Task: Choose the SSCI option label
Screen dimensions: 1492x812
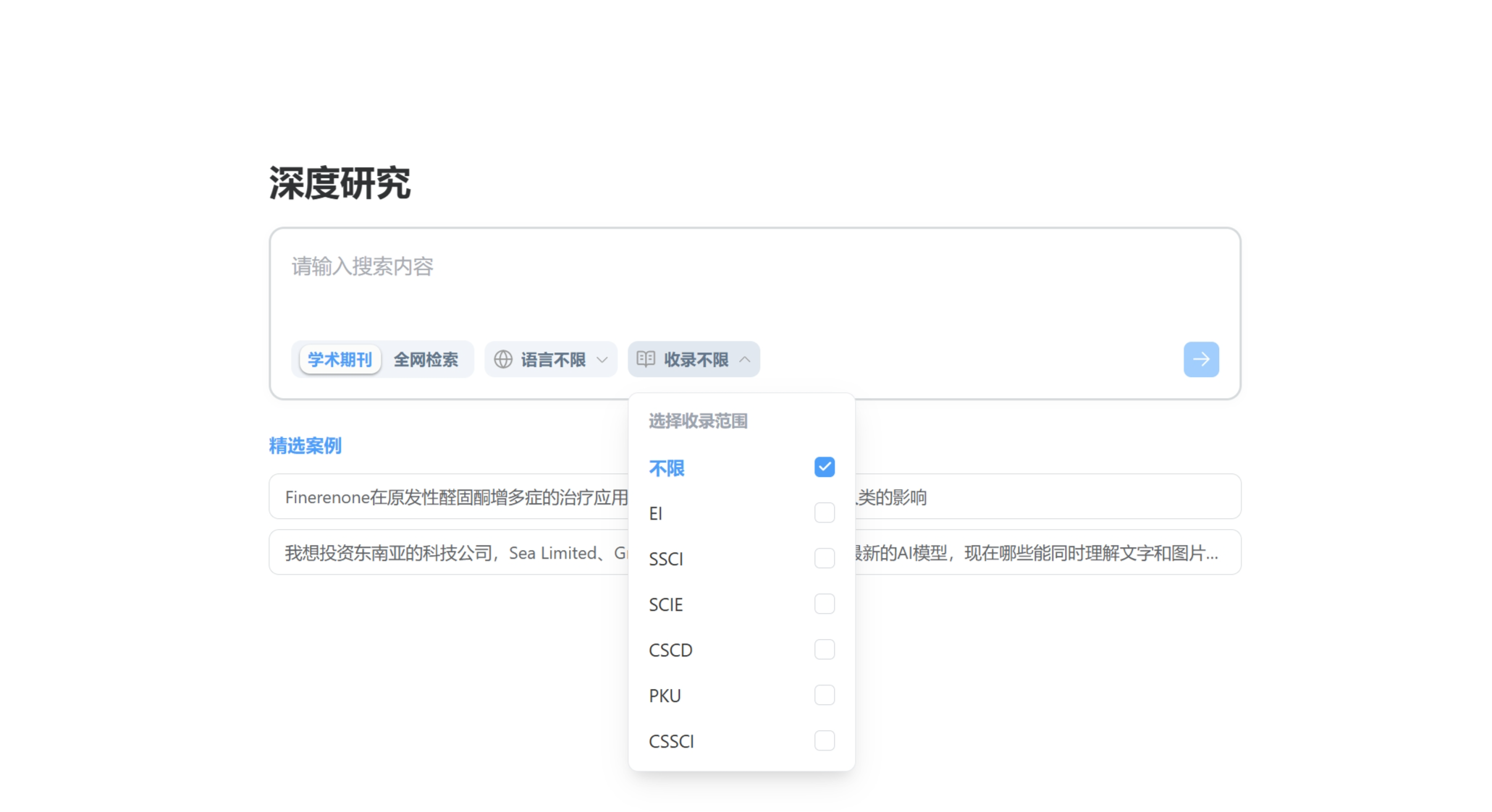Action: point(666,559)
